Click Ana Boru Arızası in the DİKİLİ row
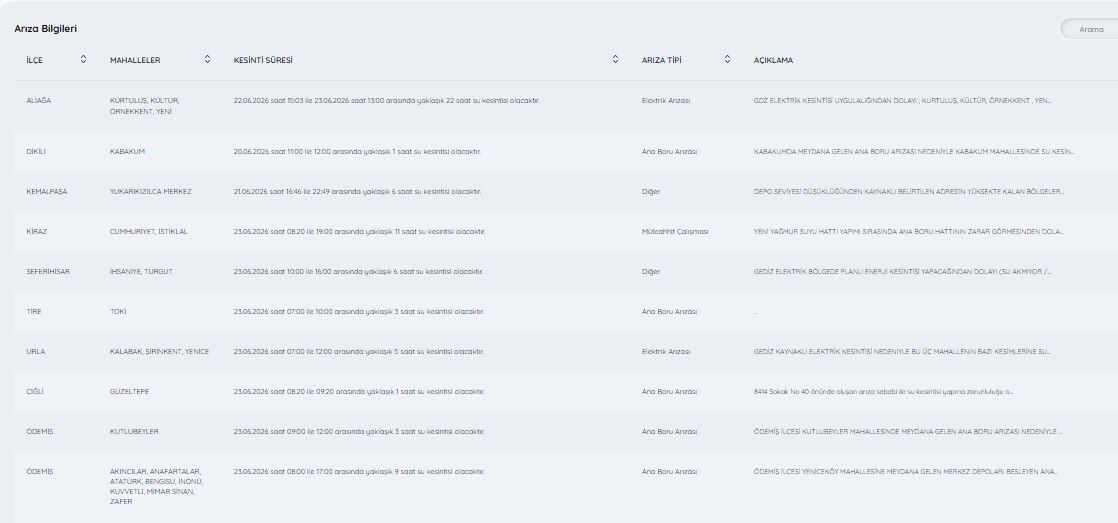The width and height of the screenshot is (1118, 523). tap(670, 152)
